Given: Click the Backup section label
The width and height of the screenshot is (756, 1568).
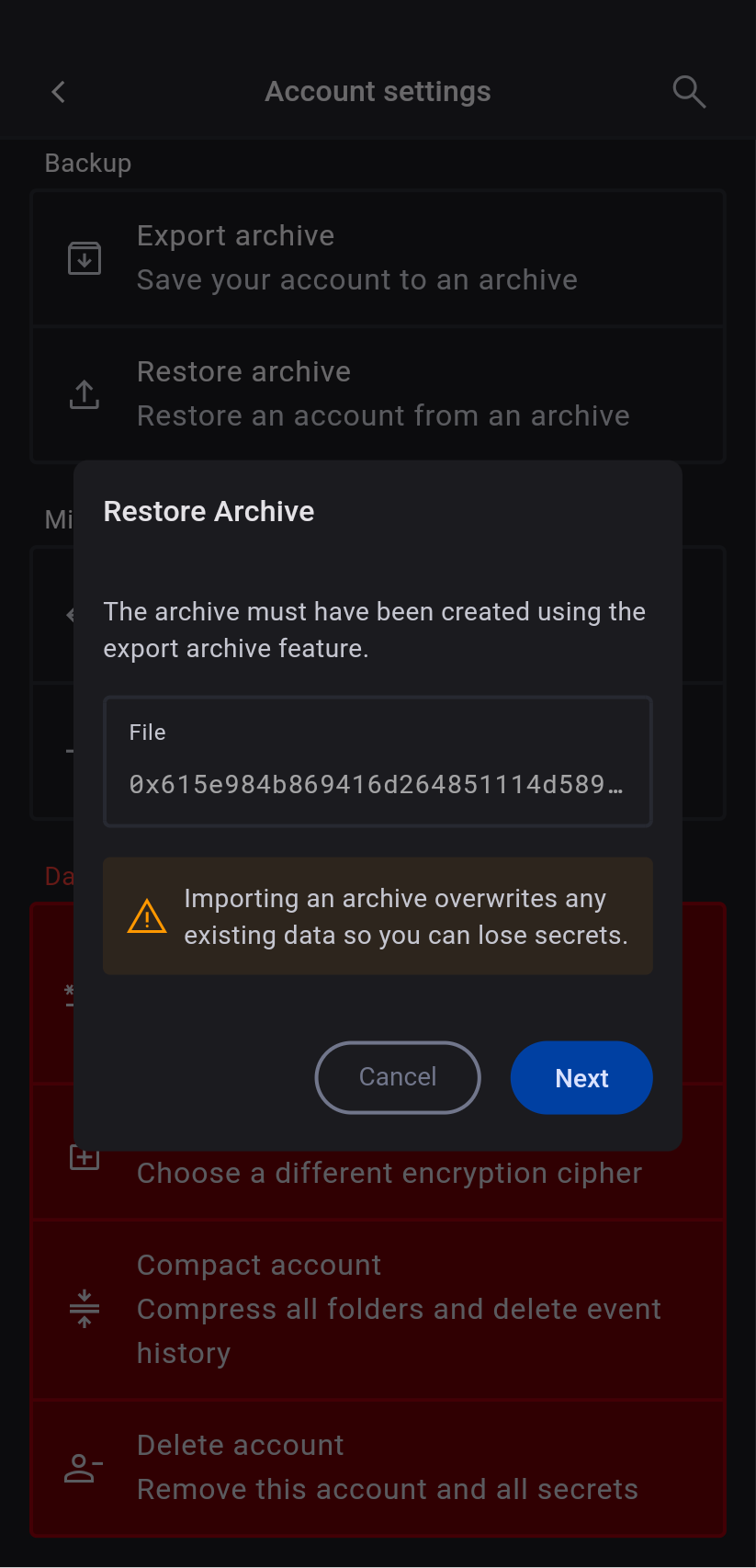Looking at the screenshot, I should (88, 163).
